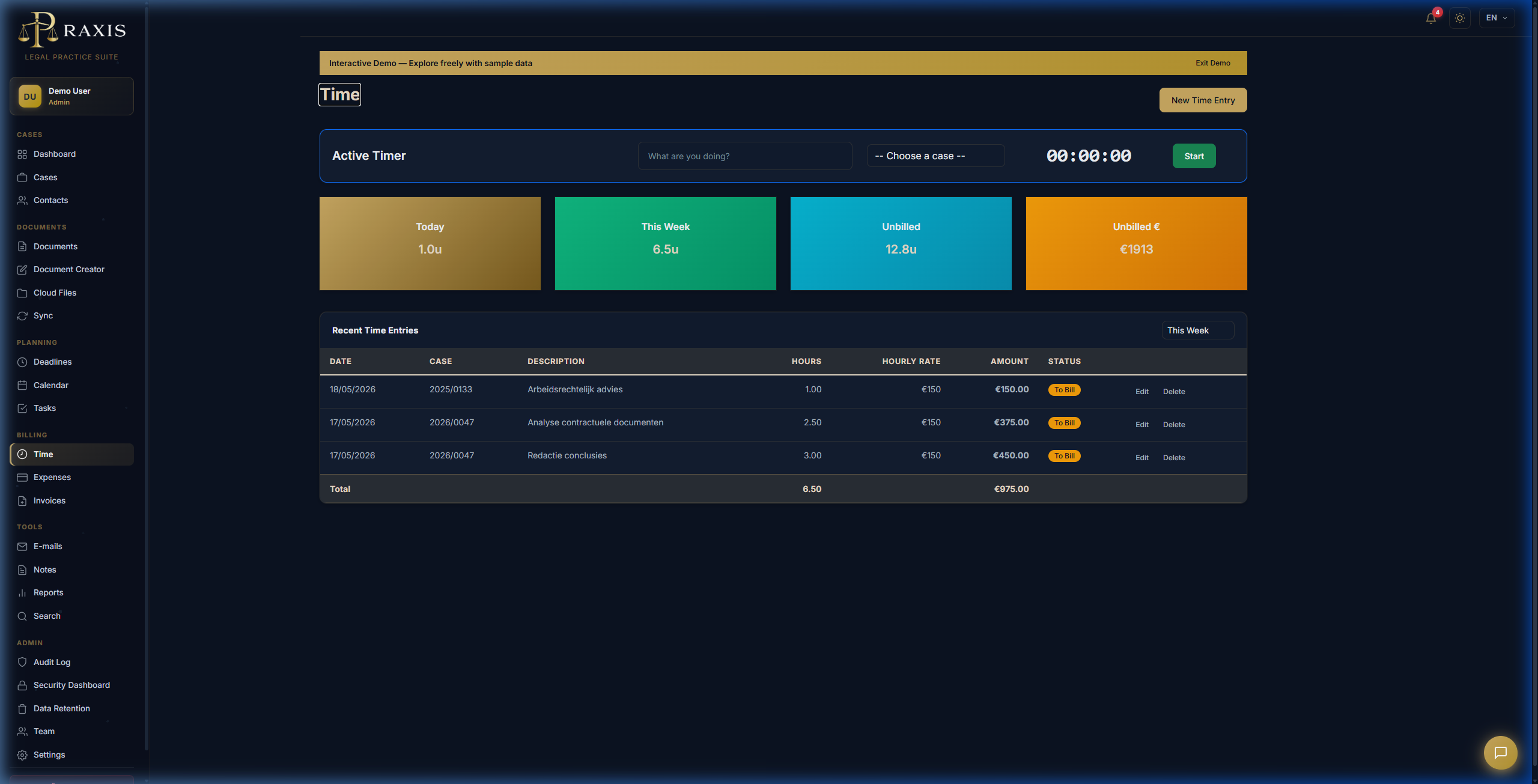
Task: Click the Reports bar chart icon
Action: (22, 593)
